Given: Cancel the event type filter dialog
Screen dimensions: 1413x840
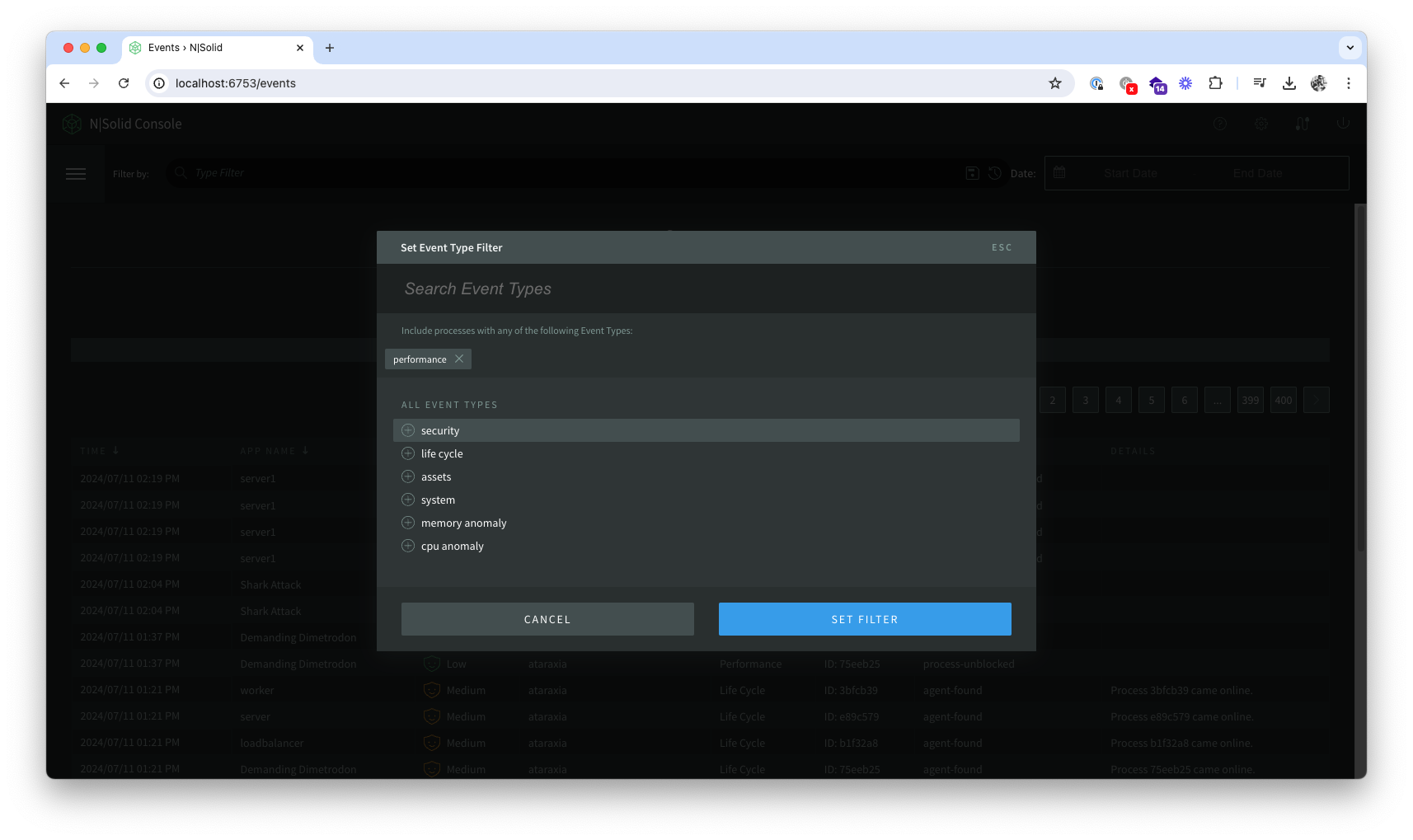Looking at the screenshot, I should pyautogui.click(x=547, y=619).
